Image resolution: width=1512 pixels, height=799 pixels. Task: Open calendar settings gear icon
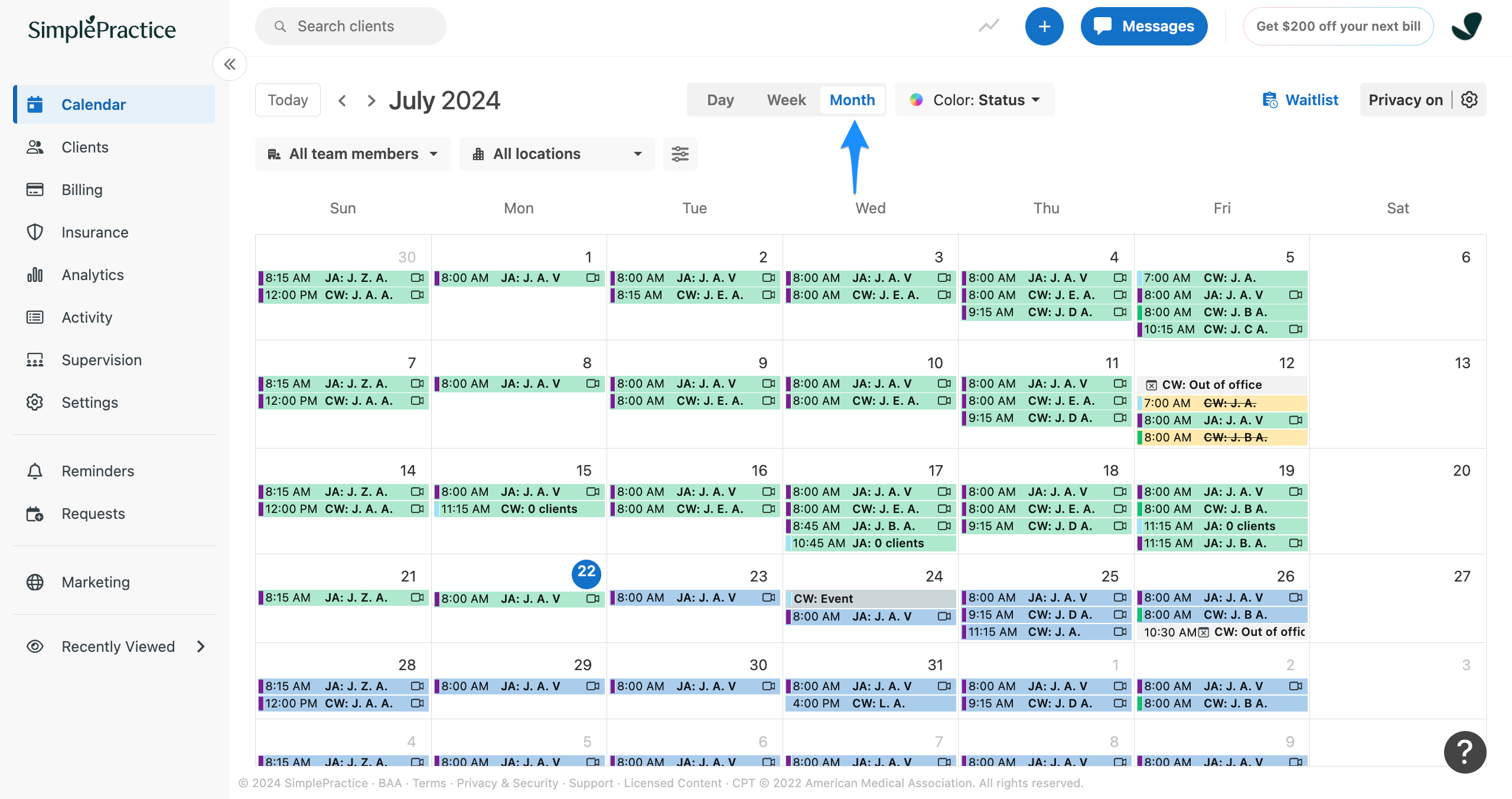click(1469, 100)
